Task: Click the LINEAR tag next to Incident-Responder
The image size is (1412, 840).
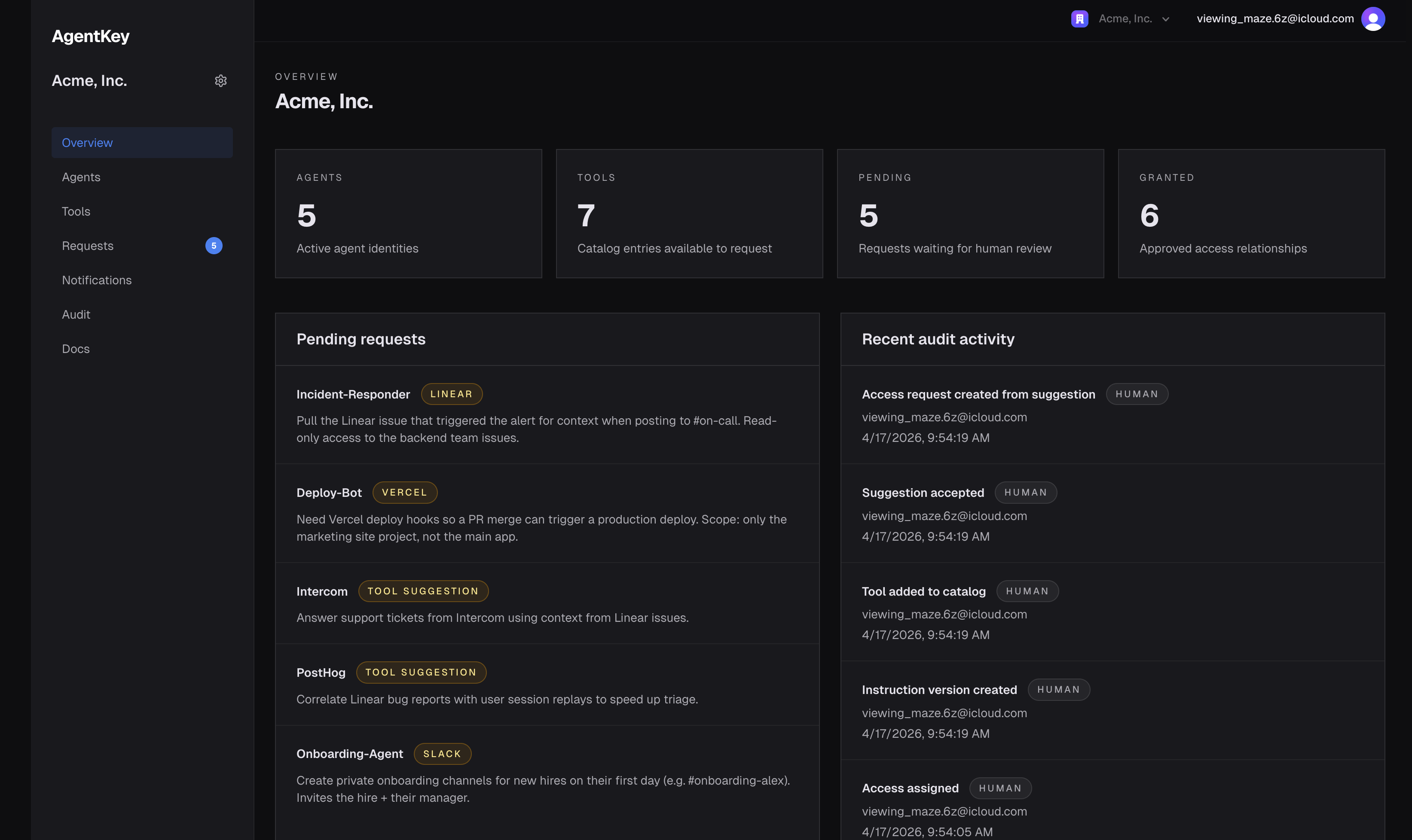Action: click(x=452, y=393)
